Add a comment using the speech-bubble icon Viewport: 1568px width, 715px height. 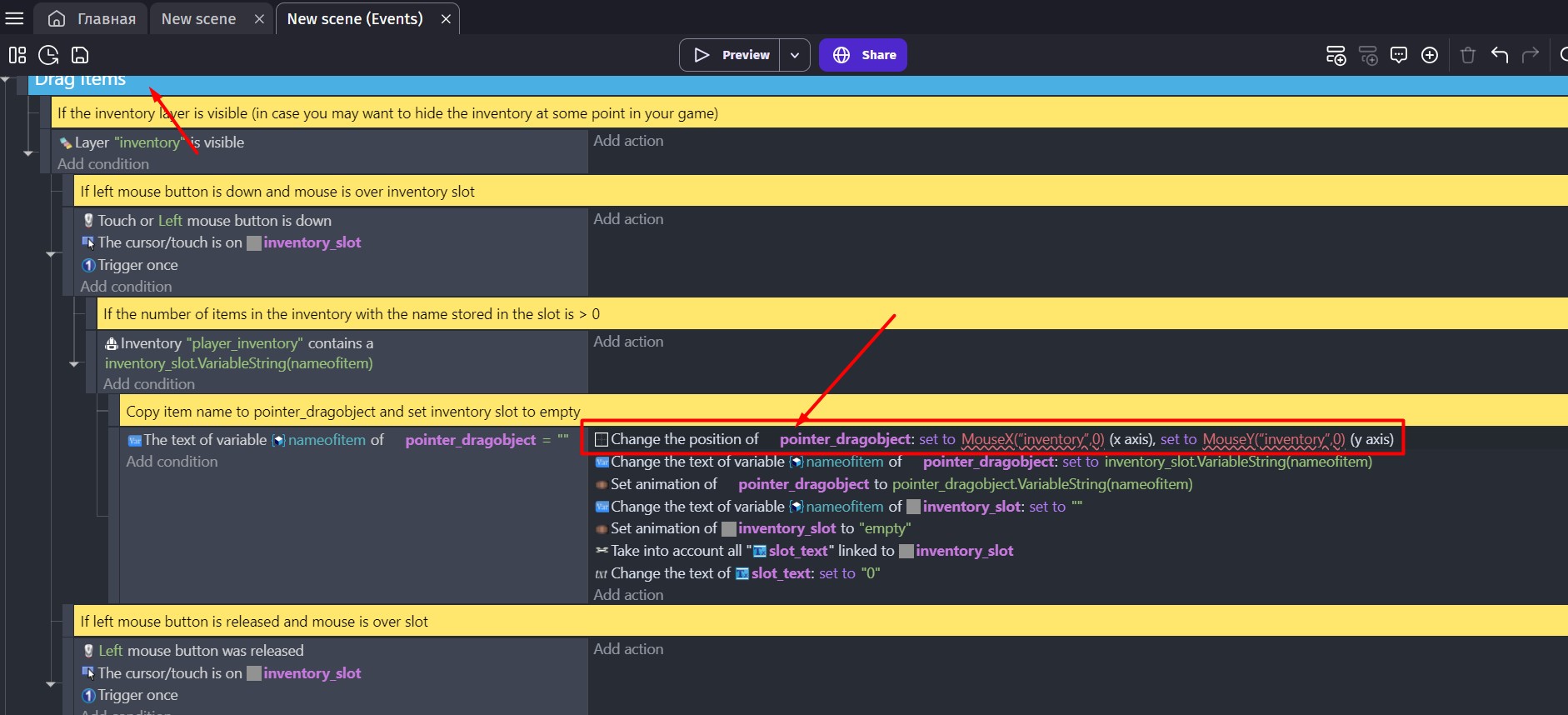(x=1399, y=55)
